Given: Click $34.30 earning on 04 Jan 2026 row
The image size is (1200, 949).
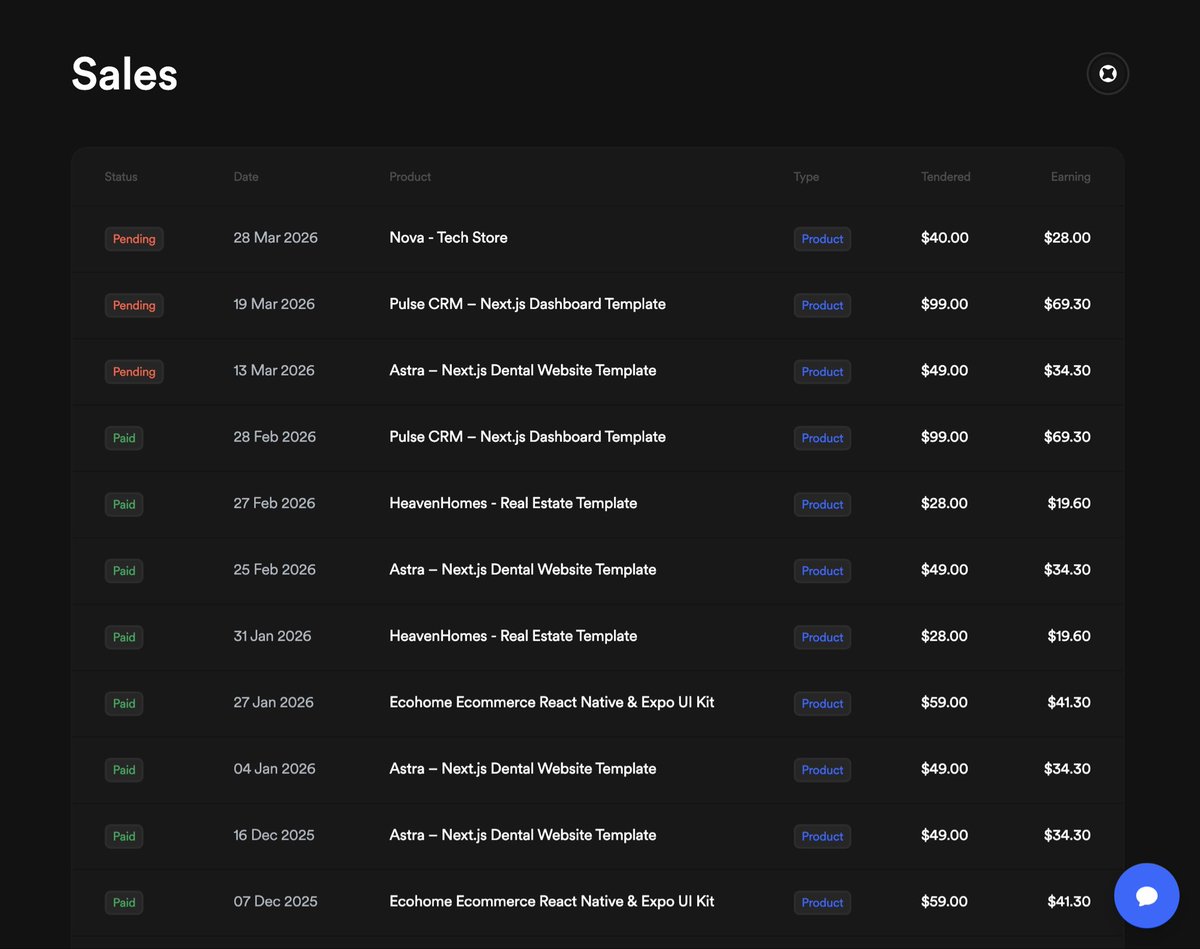Looking at the screenshot, I should tap(1067, 769).
